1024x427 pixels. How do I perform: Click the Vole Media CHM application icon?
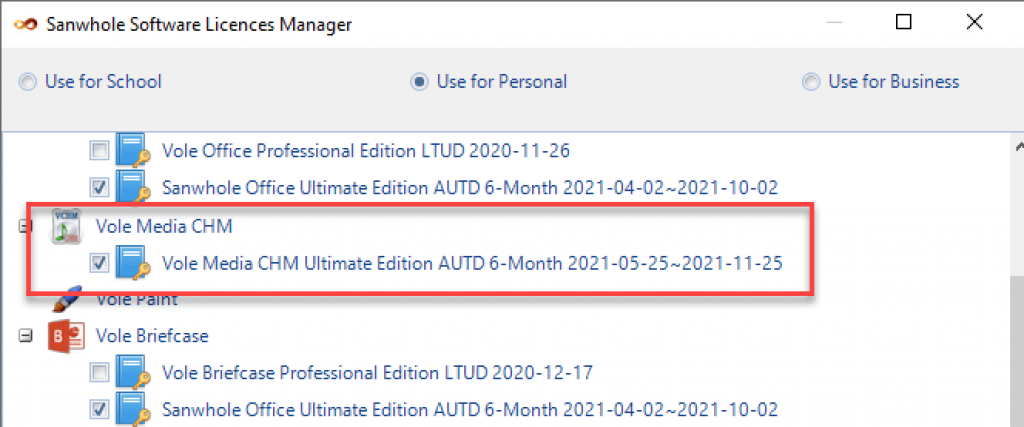click(67, 227)
